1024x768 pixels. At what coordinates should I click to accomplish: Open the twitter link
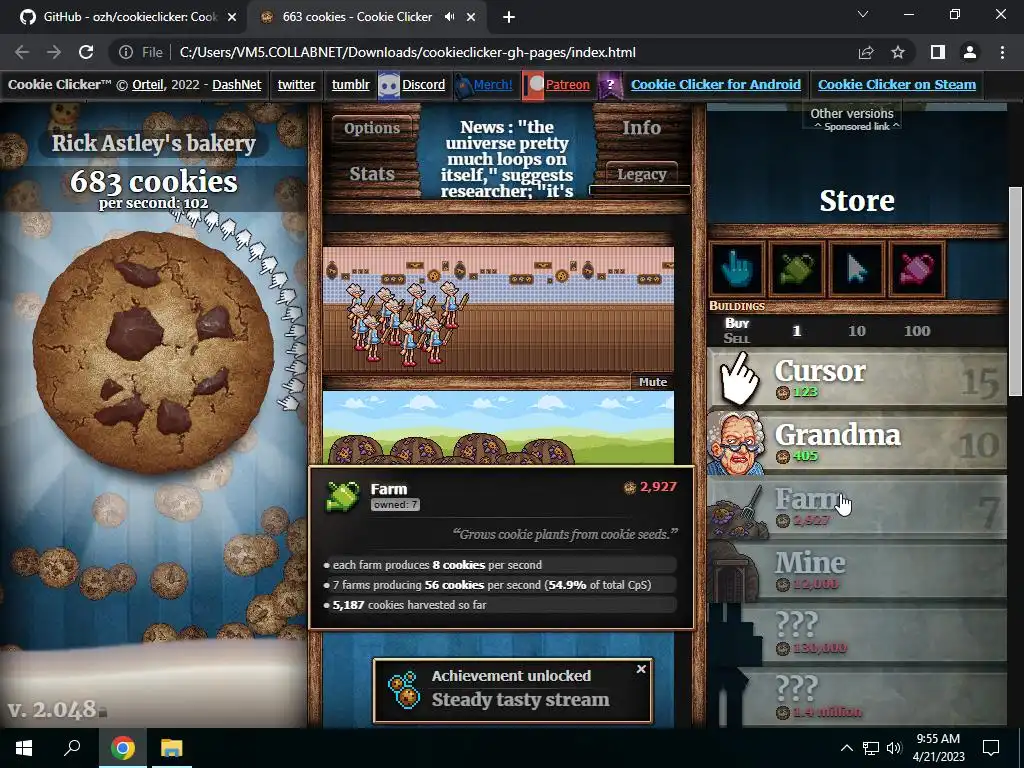coord(296,85)
